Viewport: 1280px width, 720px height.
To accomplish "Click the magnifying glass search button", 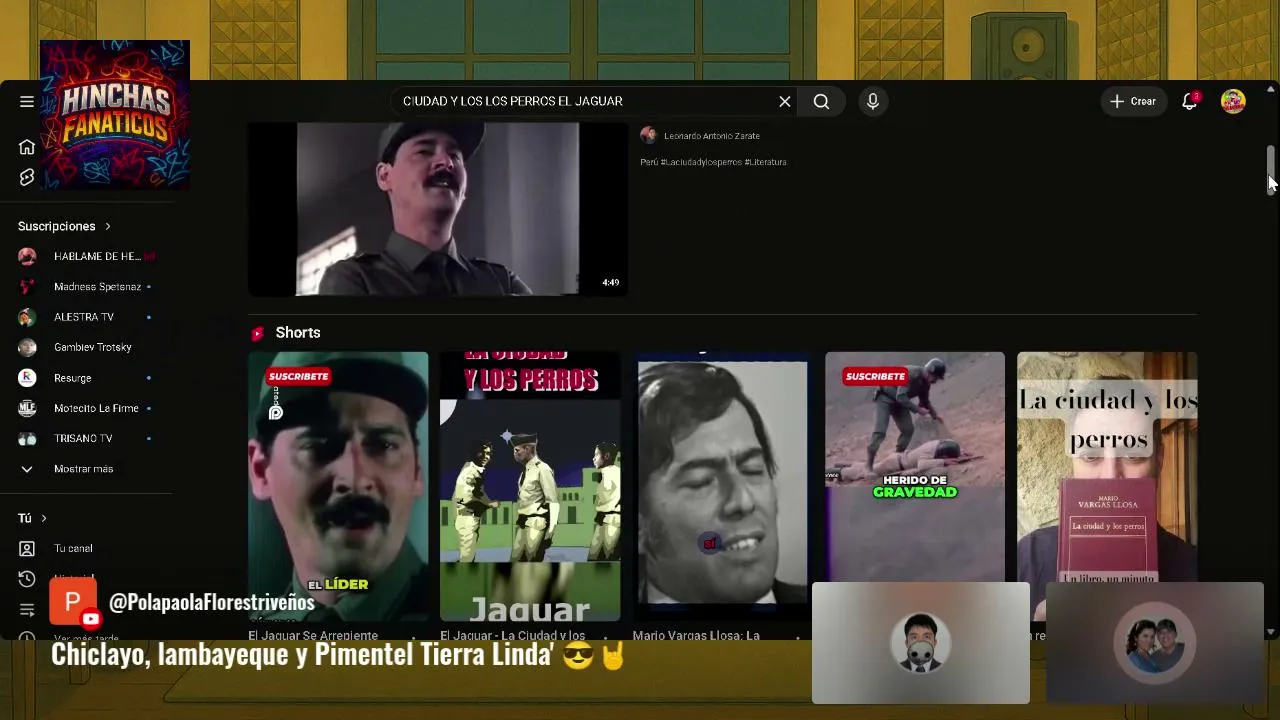I will pos(821,101).
